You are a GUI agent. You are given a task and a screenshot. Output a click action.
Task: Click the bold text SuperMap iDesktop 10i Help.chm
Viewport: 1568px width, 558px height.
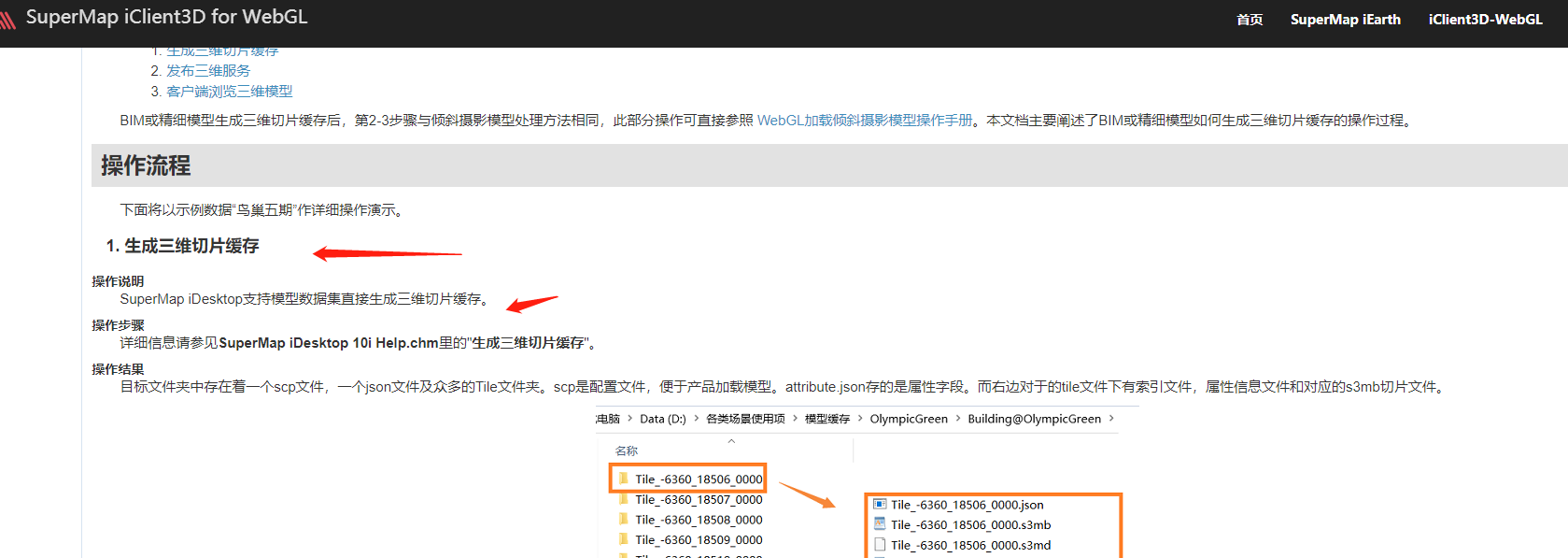(329, 343)
